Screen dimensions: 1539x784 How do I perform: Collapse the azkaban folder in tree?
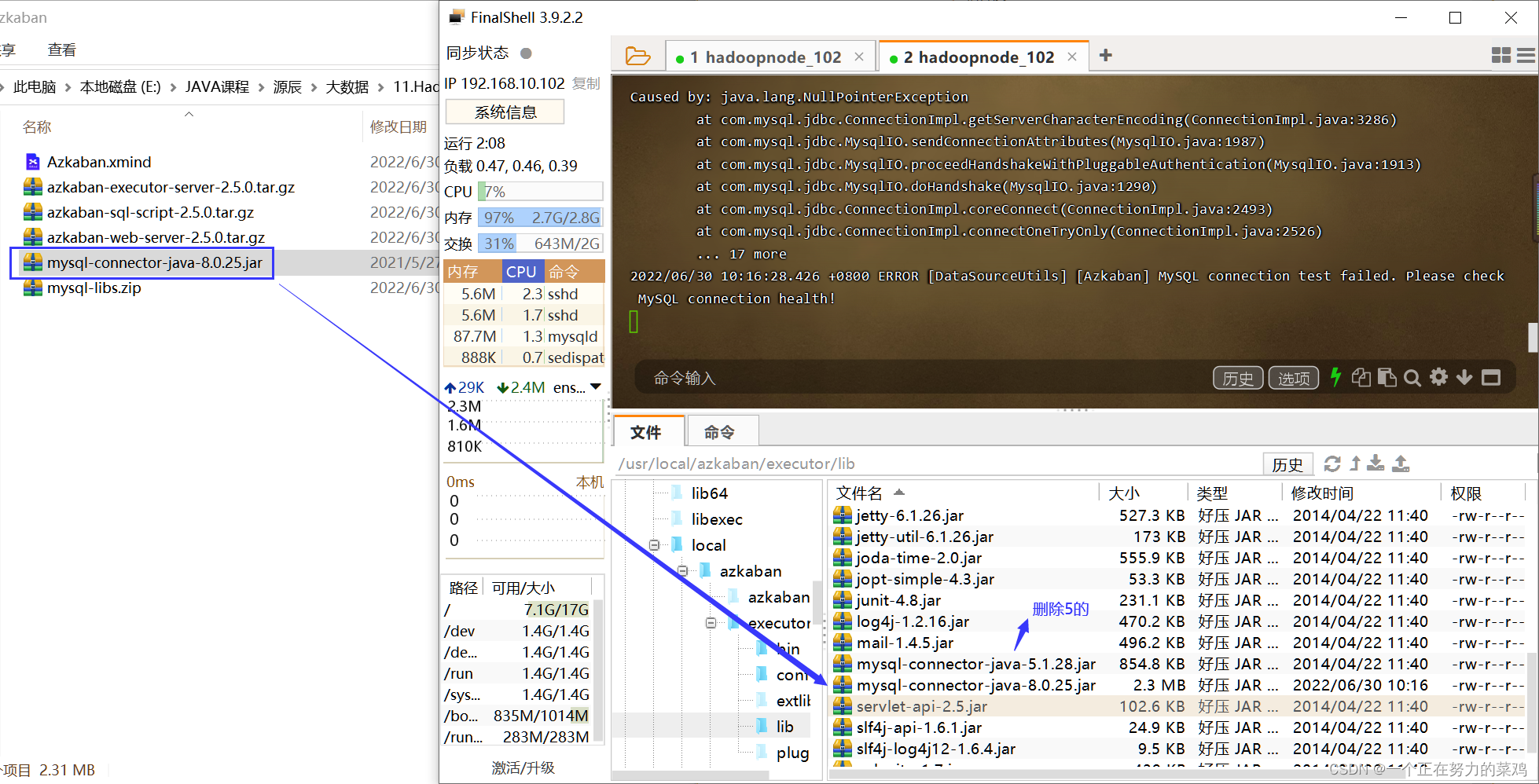point(682,570)
